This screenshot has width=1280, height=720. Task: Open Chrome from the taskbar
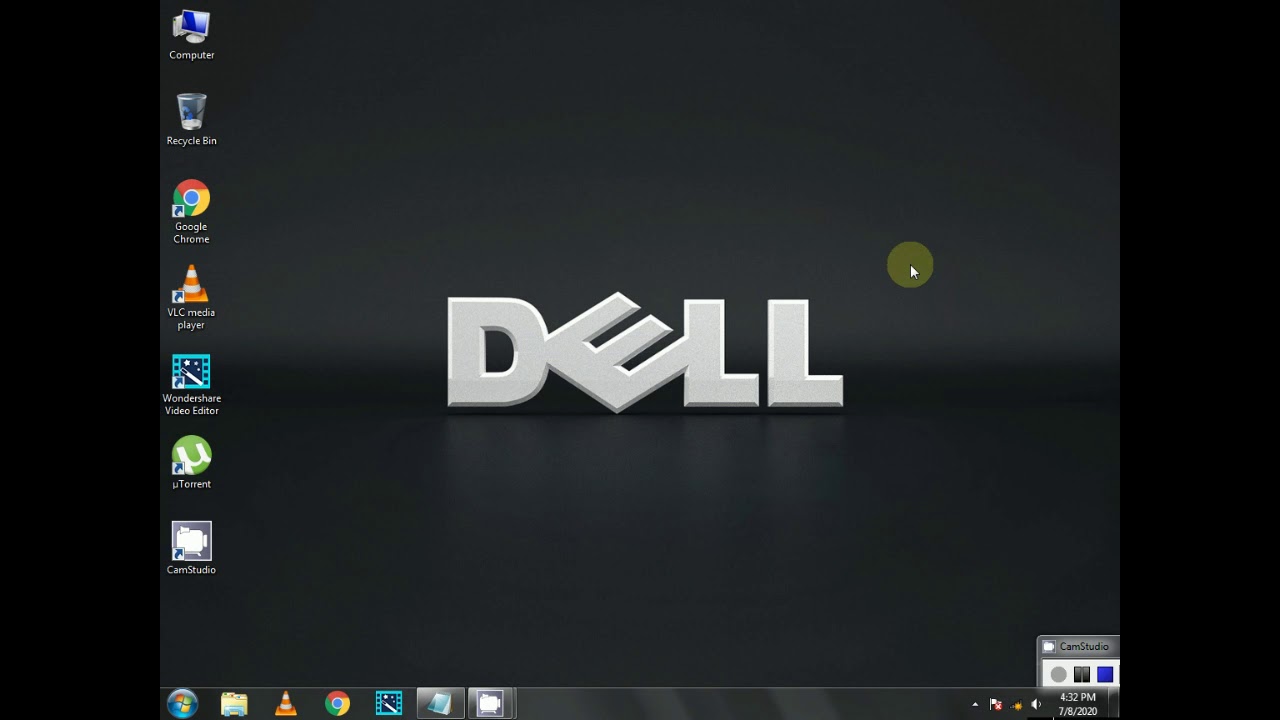337,704
